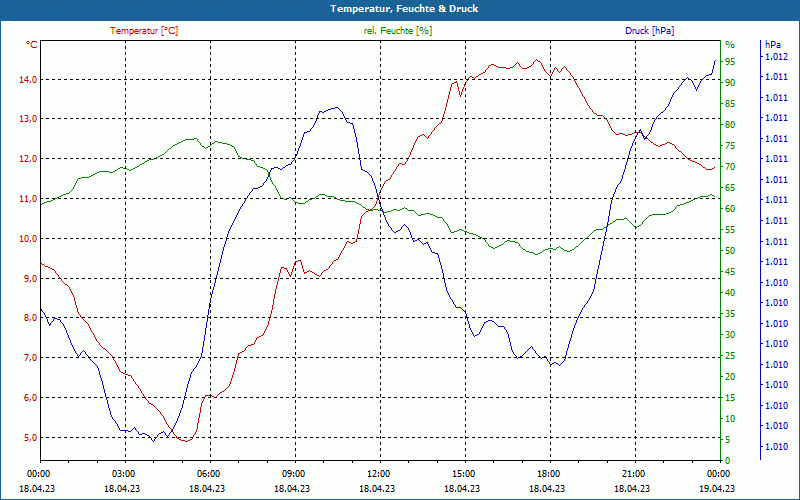Click the 15 humidity axis value
The width and height of the screenshot is (800, 500).
pos(730,397)
